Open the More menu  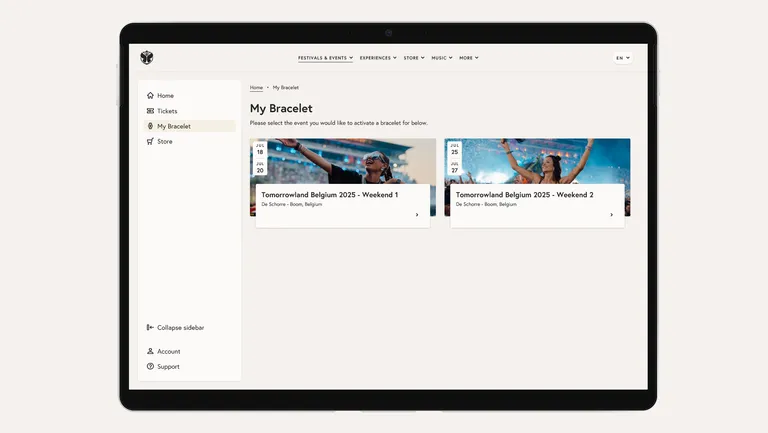[469, 58]
